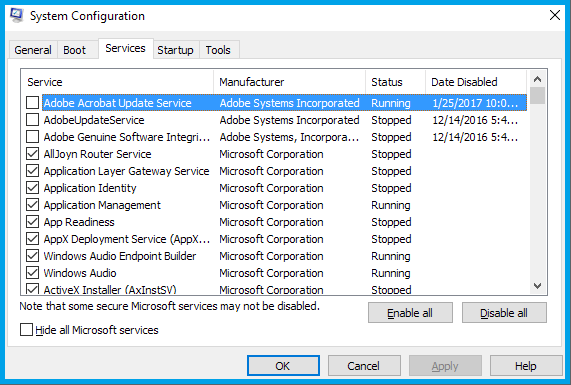Viewport: 571px width, 385px height.
Task: Click the scrollbar up arrow
Action: 537,79
